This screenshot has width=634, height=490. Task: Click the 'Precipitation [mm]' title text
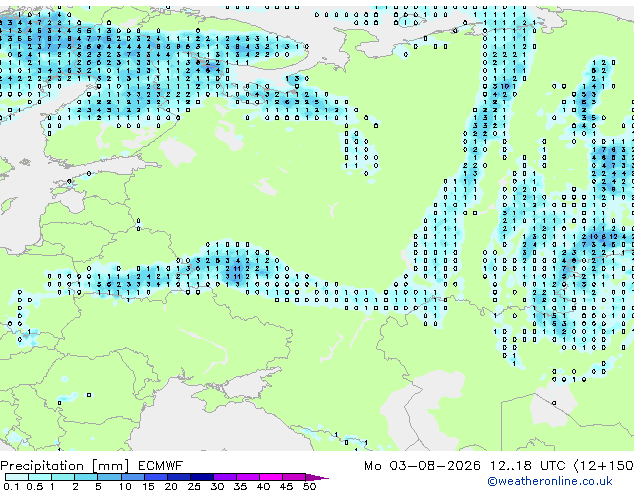[65, 466]
